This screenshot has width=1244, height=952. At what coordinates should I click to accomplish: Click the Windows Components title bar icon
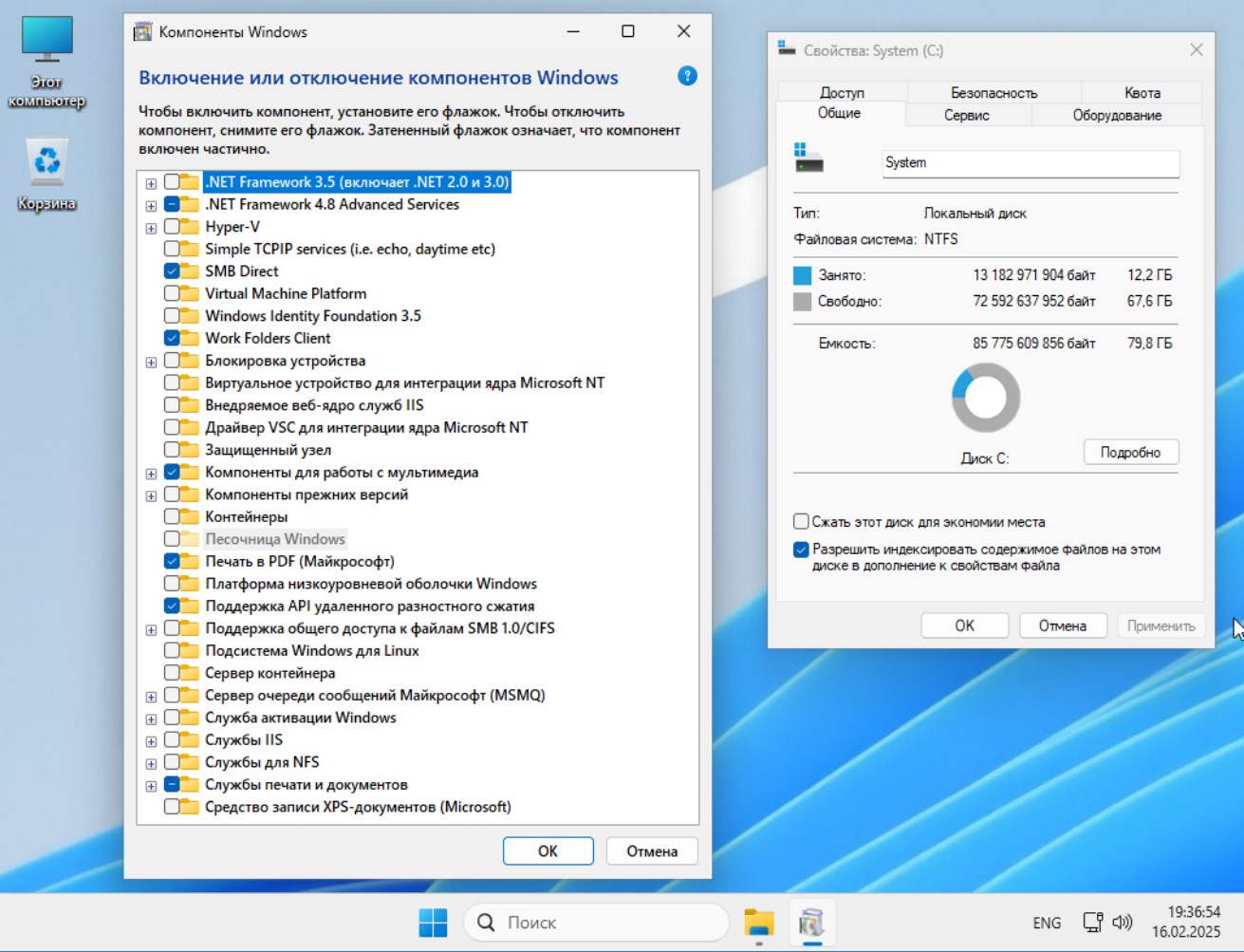pos(142,32)
